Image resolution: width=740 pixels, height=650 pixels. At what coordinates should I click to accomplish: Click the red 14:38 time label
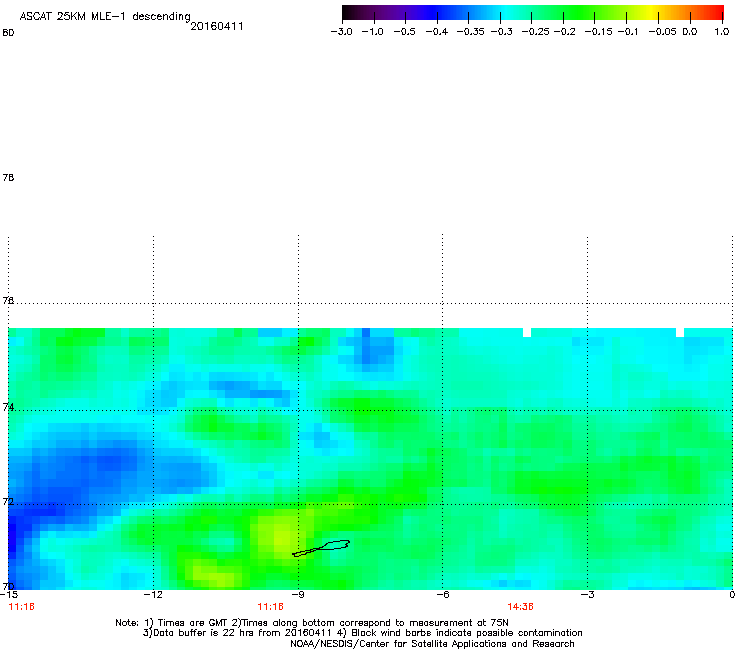(521, 607)
